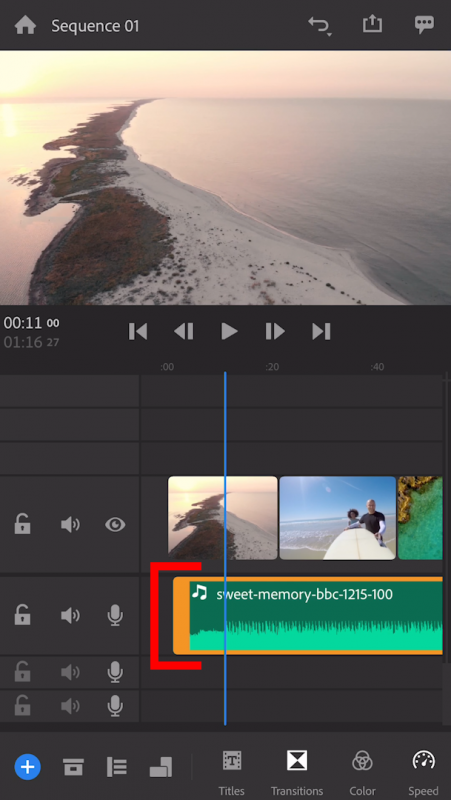The image size is (451, 800).
Task: Open the project panel box icon
Action: click(x=73, y=767)
